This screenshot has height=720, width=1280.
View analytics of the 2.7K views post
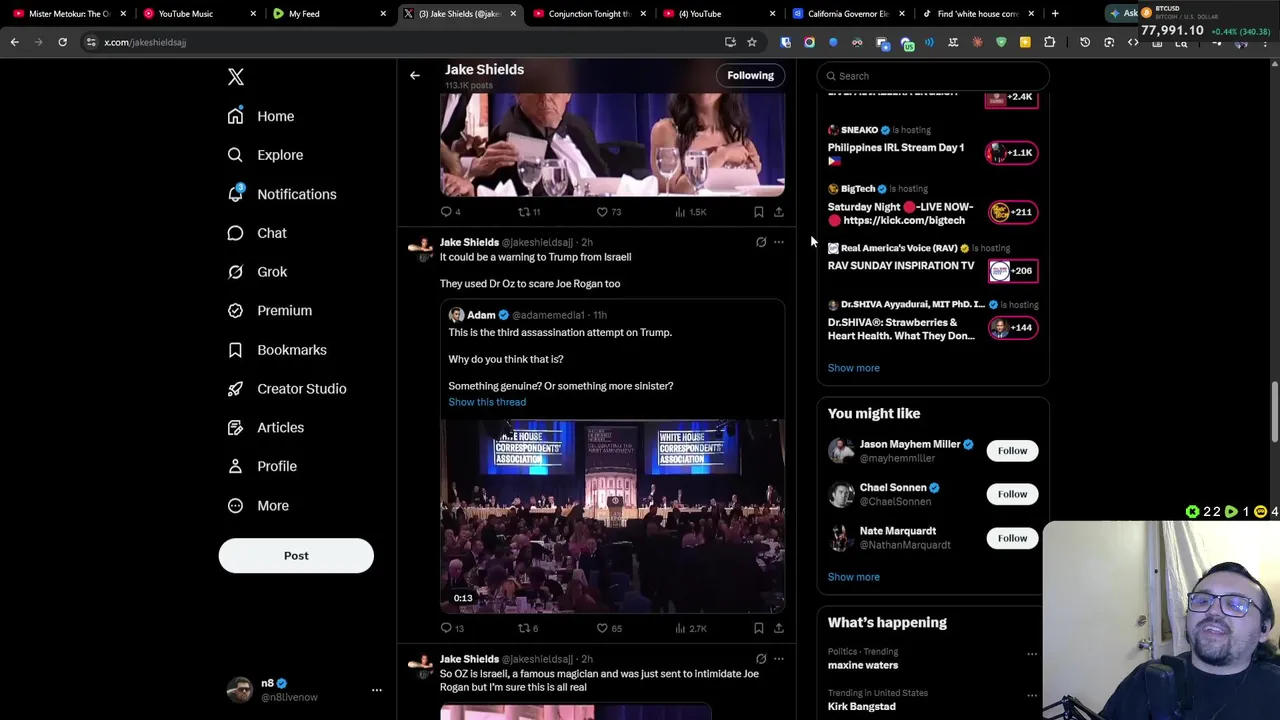692,628
